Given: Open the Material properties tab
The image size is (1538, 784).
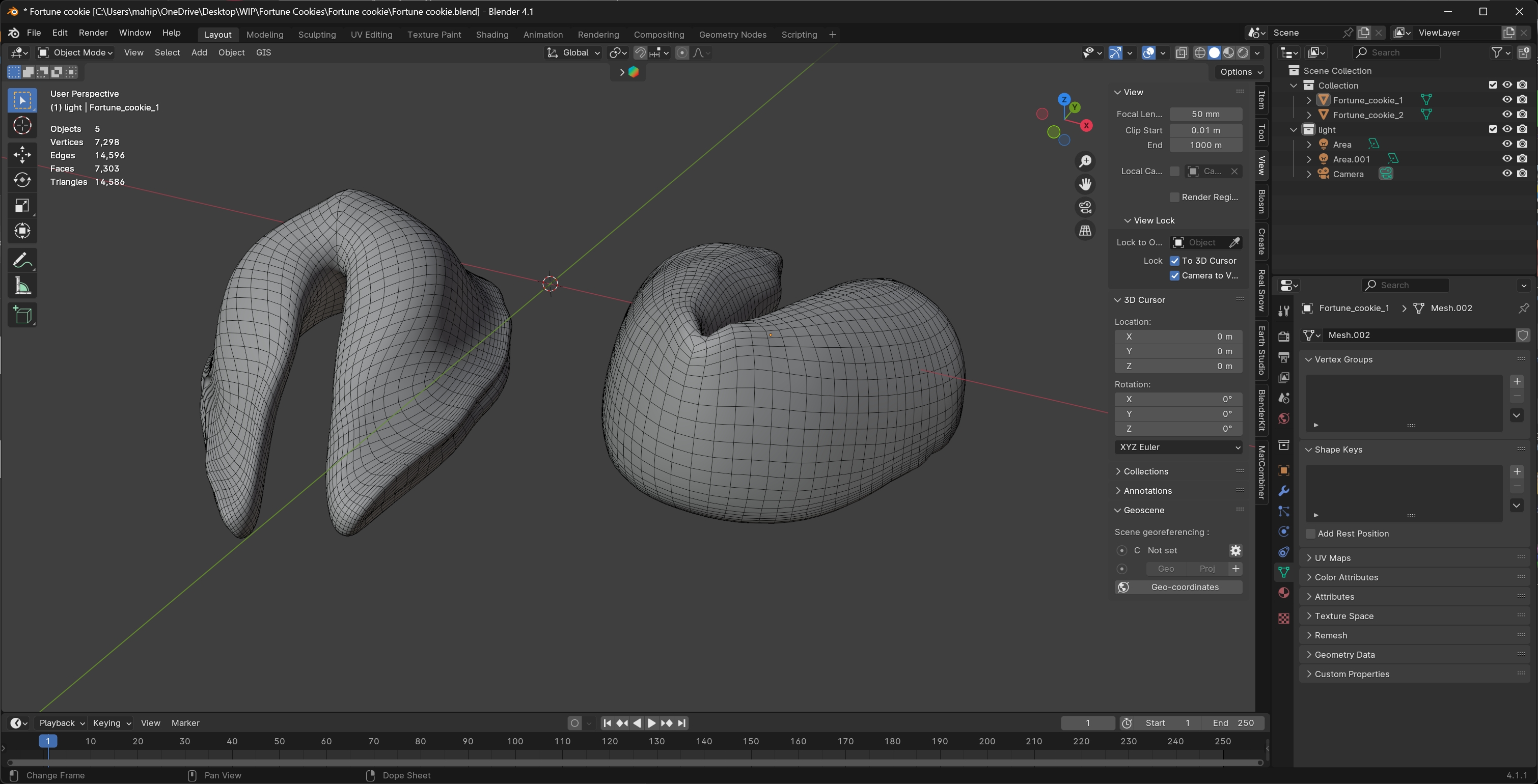Looking at the screenshot, I should [1284, 593].
